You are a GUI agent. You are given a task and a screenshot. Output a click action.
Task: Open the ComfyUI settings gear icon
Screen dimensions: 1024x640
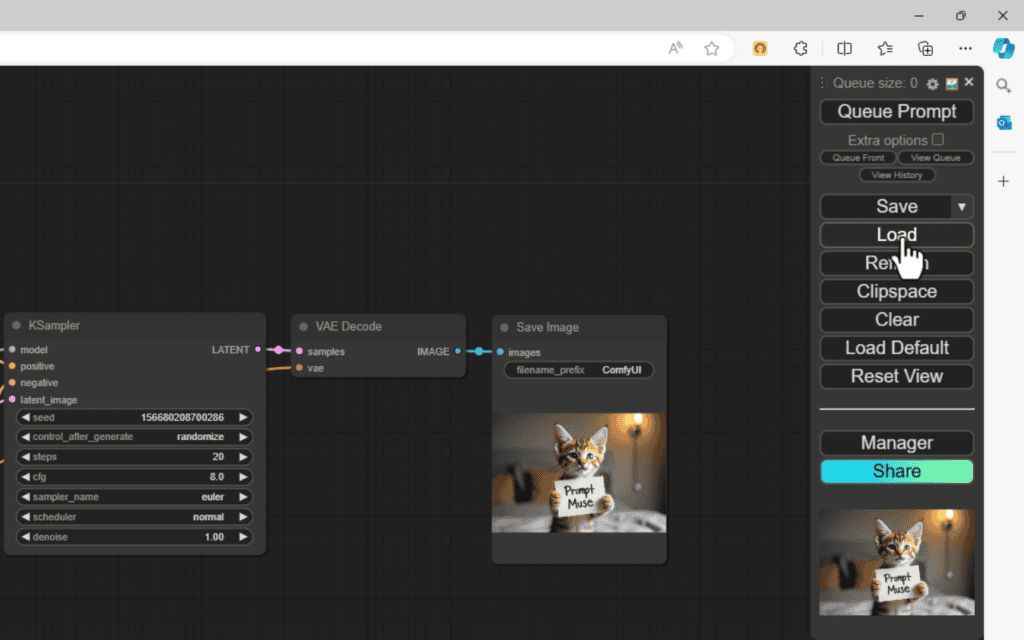(932, 83)
